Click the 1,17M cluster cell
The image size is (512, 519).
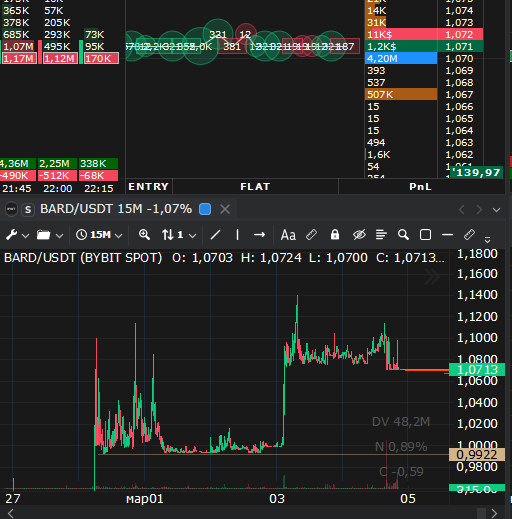[x=19, y=58]
